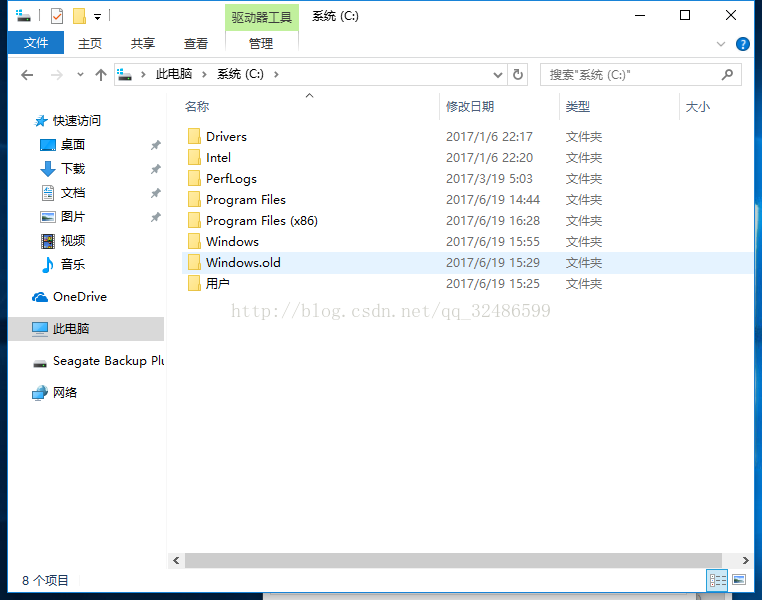762x600 pixels.
Task: Go up one level with up arrow
Action: tap(101, 75)
